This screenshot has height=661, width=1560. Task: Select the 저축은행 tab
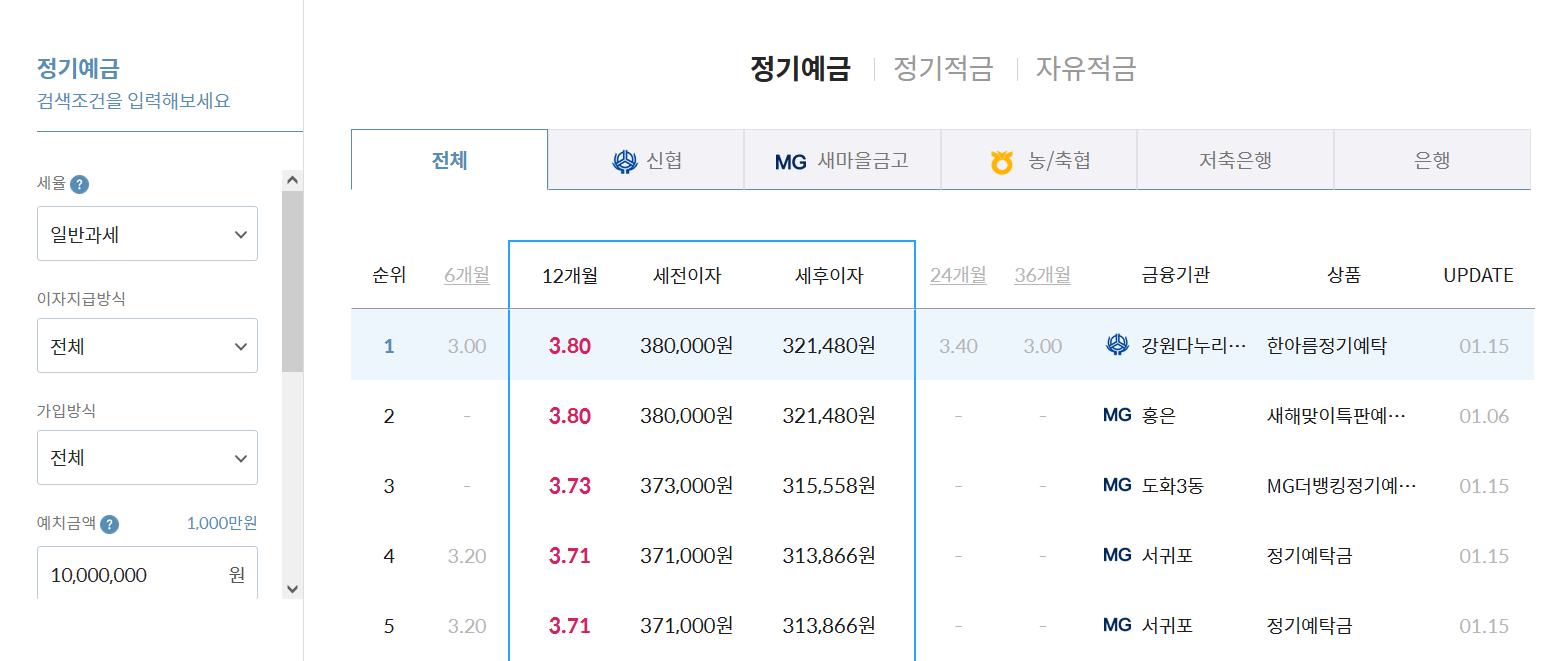(1235, 160)
